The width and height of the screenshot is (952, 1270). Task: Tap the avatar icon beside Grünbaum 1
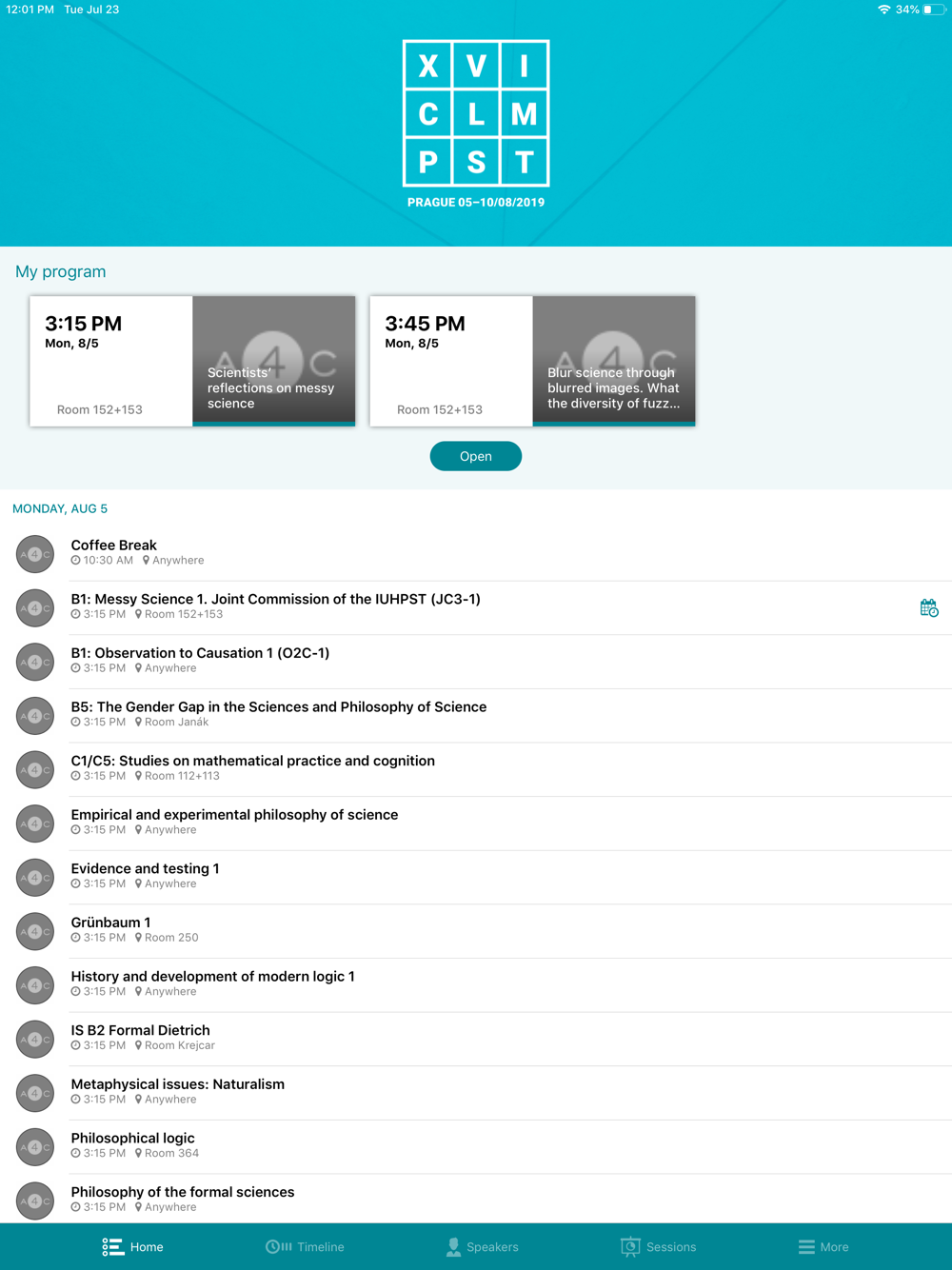click(x=35, y=931)
